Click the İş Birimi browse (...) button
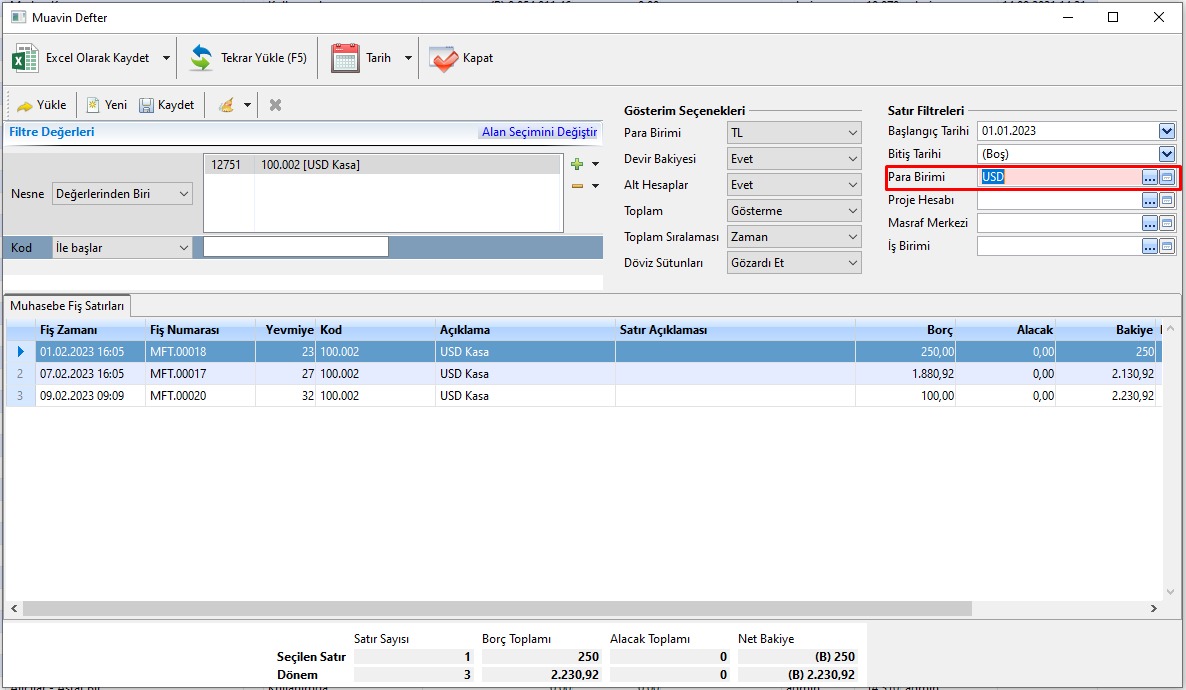1186x690 pixels. click(x=1150, y=247)
